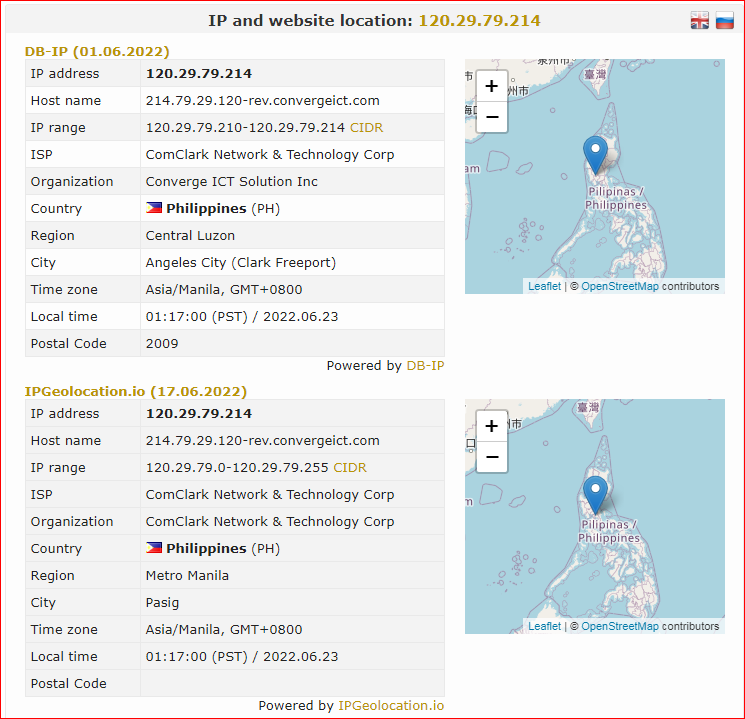Screen dimensions: 745x719
Task: Open the Leaflet link on bottom map
Action: click(544, 626)
